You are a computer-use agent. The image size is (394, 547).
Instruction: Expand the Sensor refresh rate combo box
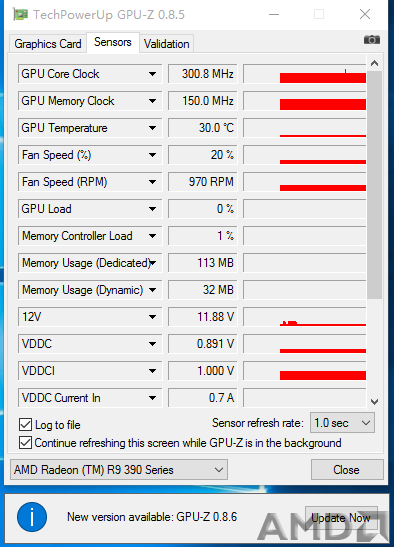[x=342, y=423]
